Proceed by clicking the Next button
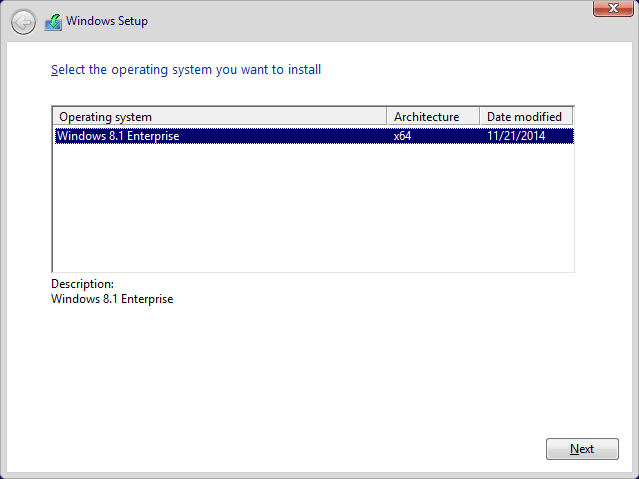The height and width of the screenshot is (479, 639). tap(582, 449)
